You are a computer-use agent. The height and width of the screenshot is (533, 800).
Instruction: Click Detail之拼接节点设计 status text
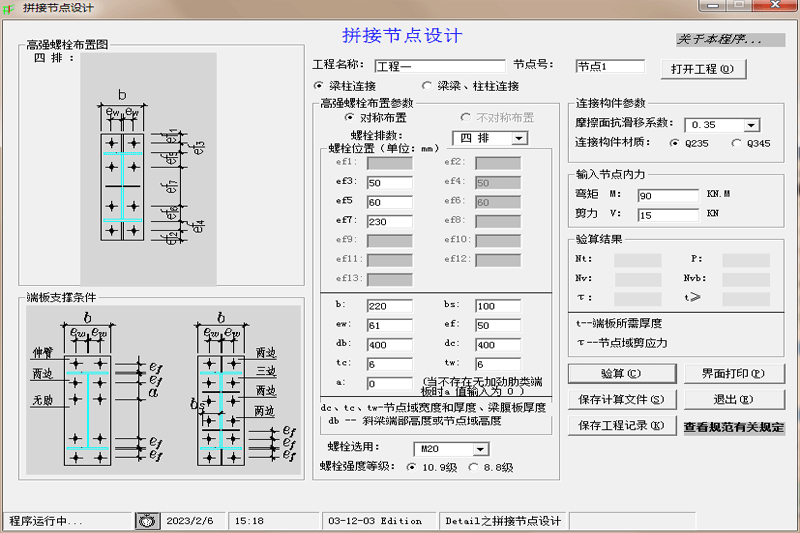(x=503, y=521)
